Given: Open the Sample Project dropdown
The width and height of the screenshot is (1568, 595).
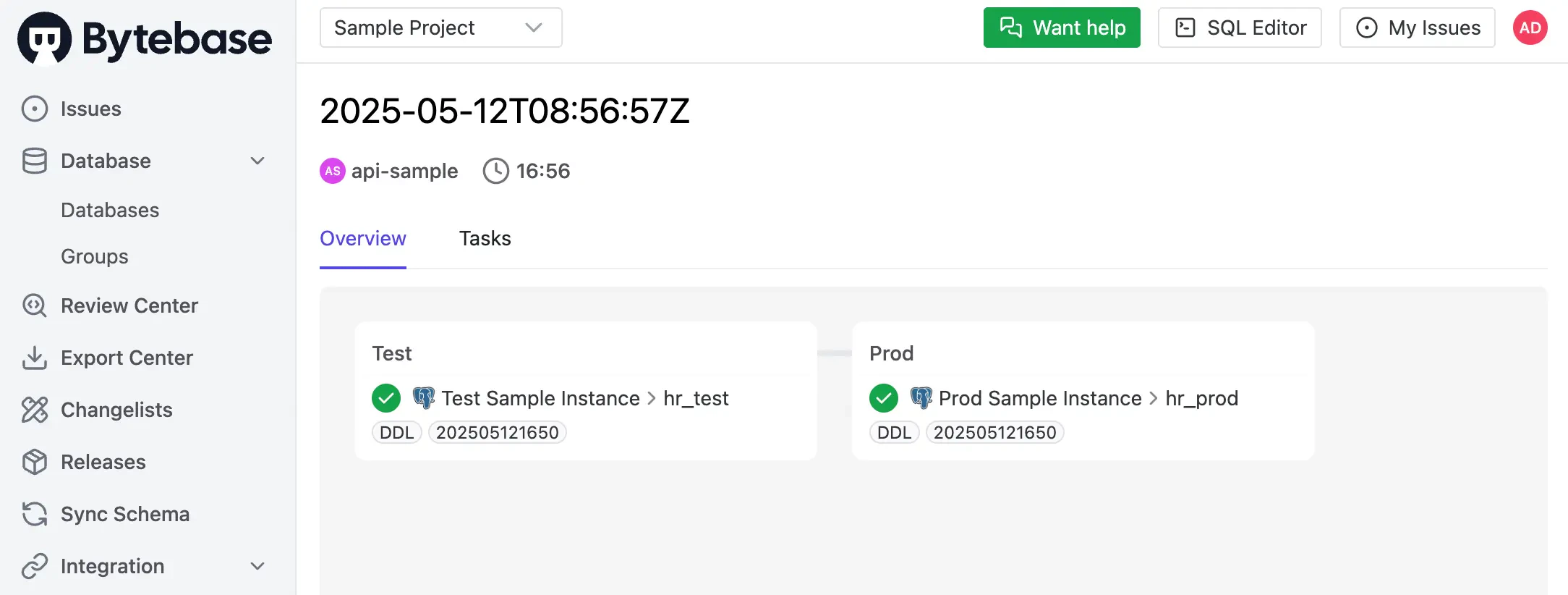Looking at the screenshot, I should (441, 28).
